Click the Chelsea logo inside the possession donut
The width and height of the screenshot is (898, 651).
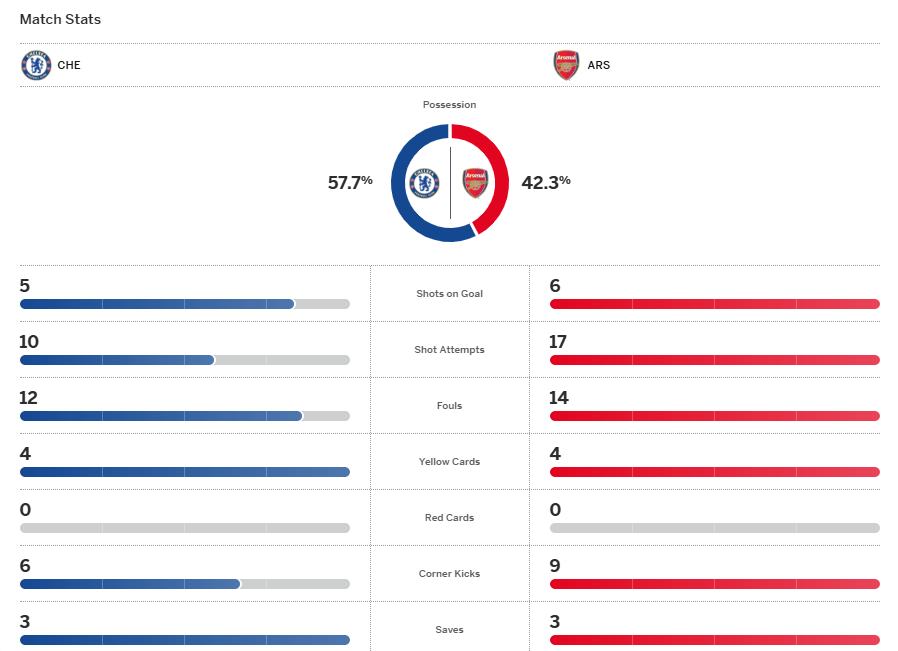pos(425,183)
